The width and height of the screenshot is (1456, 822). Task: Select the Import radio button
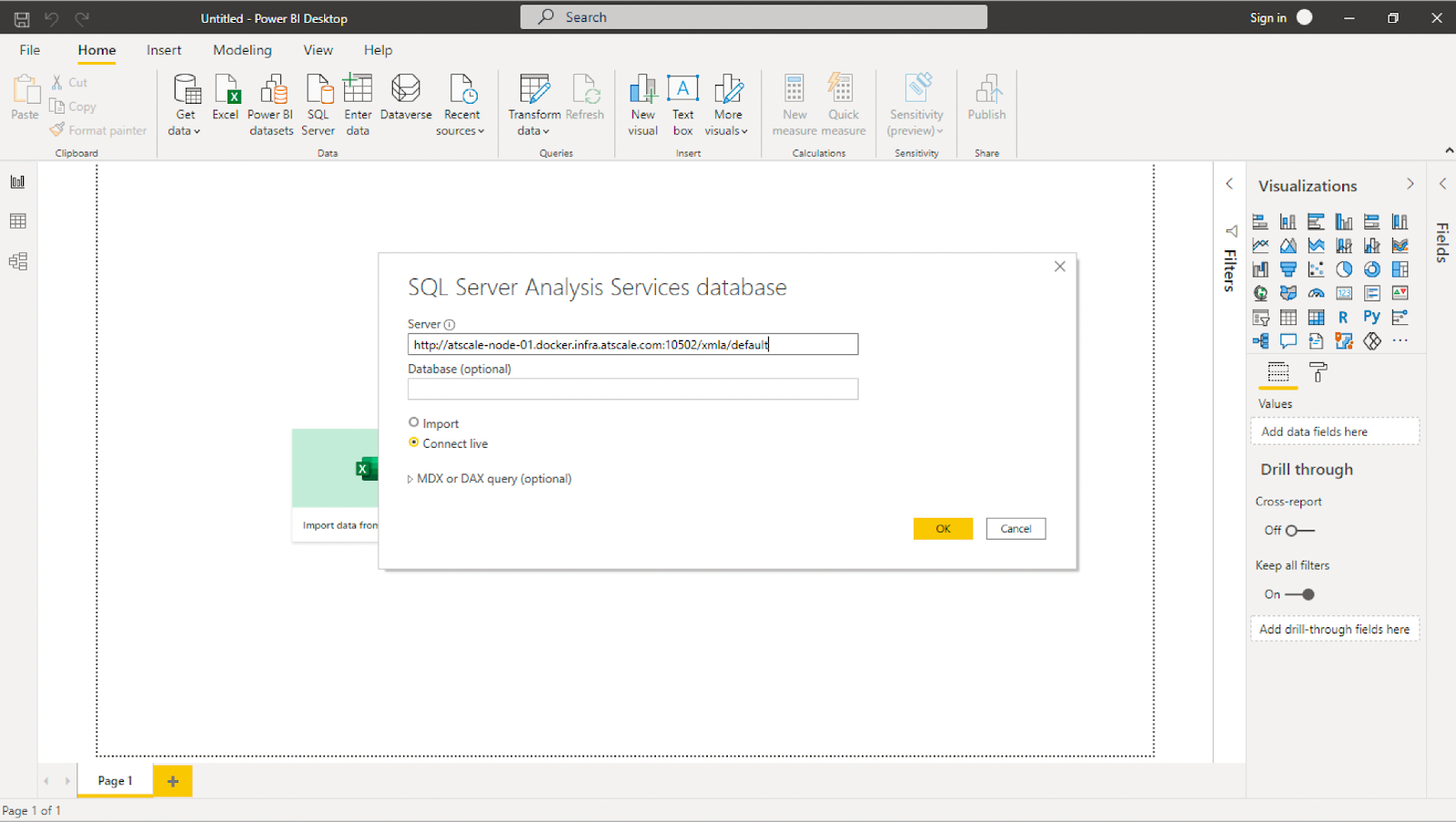[x=414, y=422]
